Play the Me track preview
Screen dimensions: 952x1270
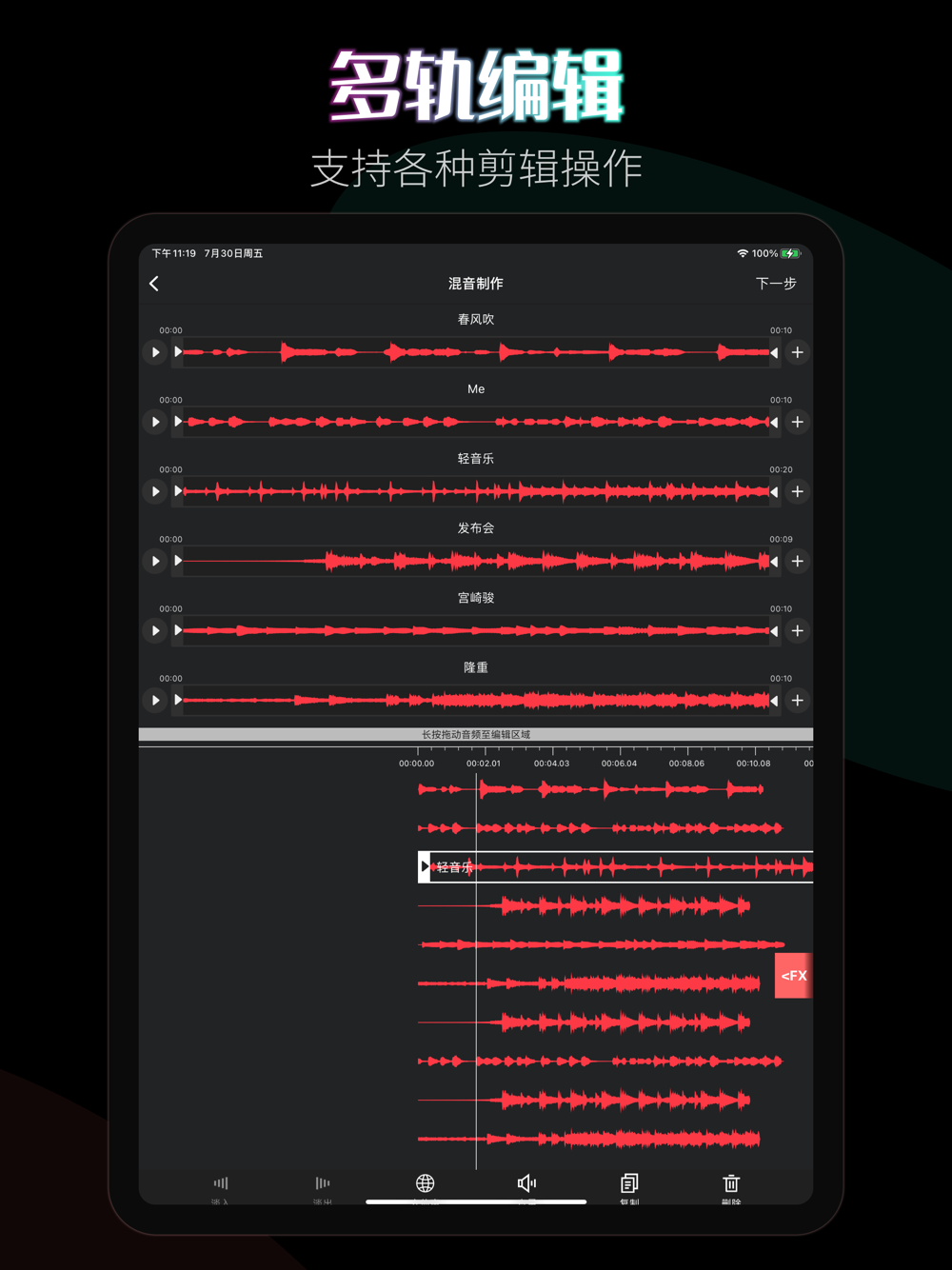(x=155, y=422)
